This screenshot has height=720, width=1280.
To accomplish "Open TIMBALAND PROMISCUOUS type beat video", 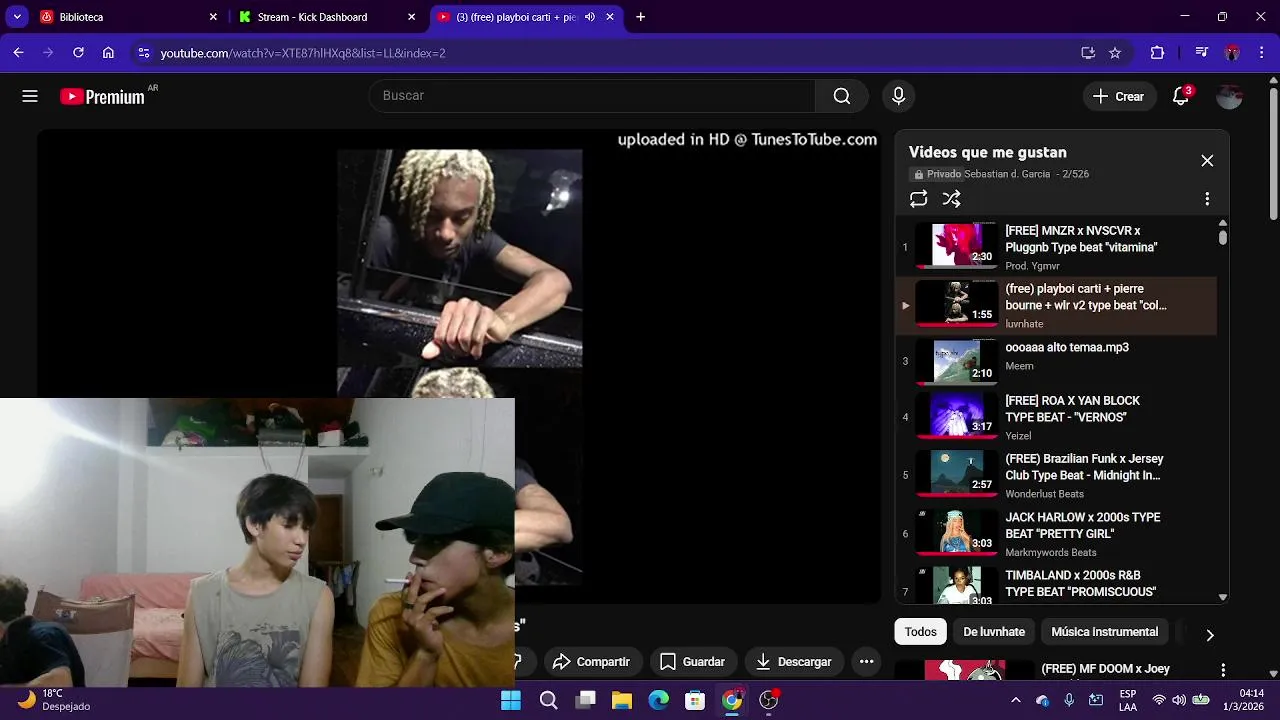I will coord(1056,585).
